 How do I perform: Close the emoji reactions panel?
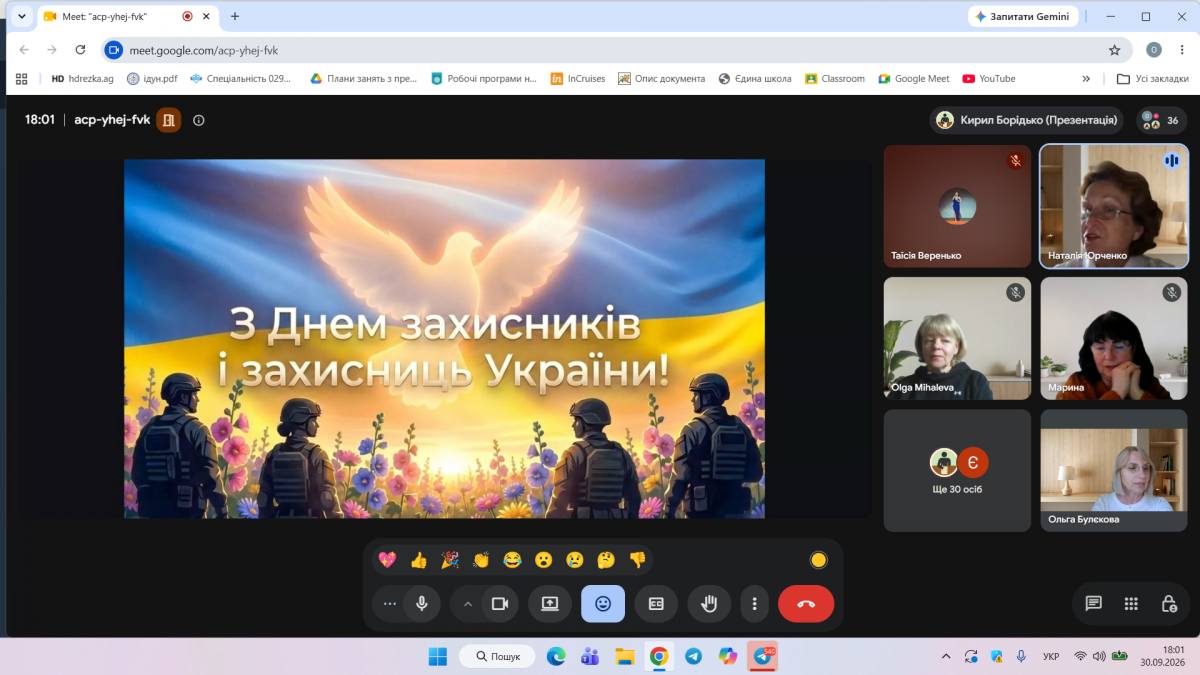coord(603,604)
